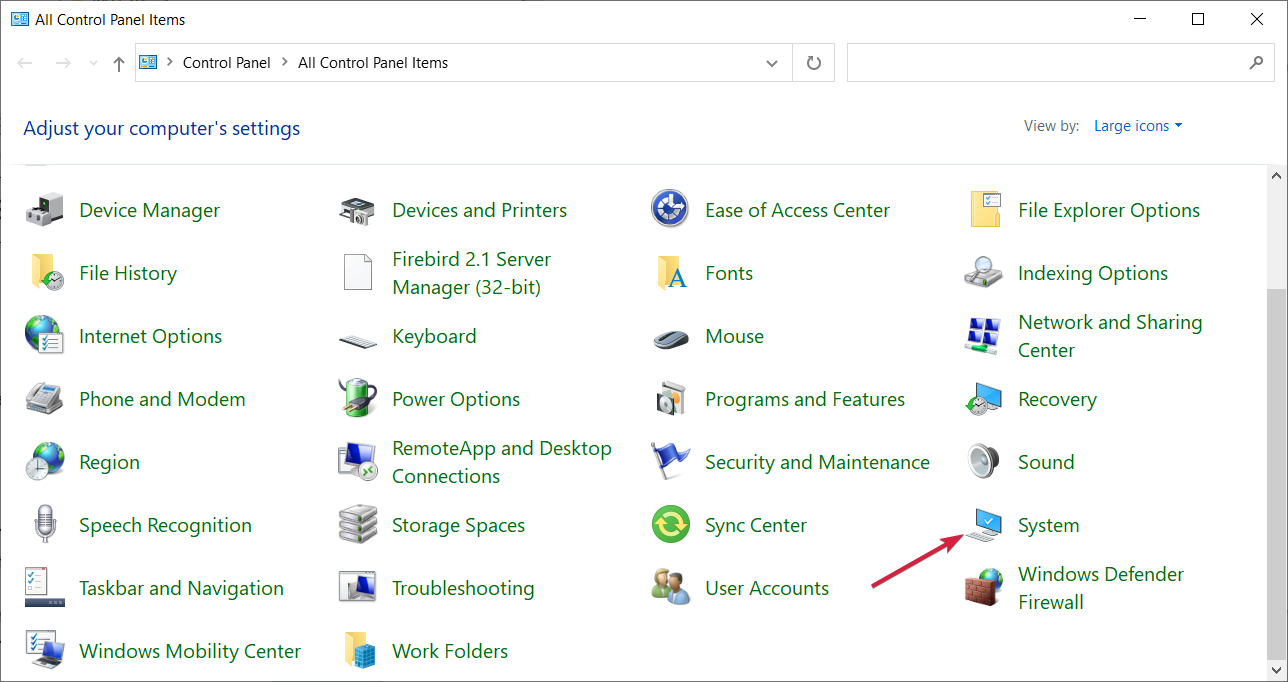
Task: Click the System monitor icon
Action: coord(983,525)
